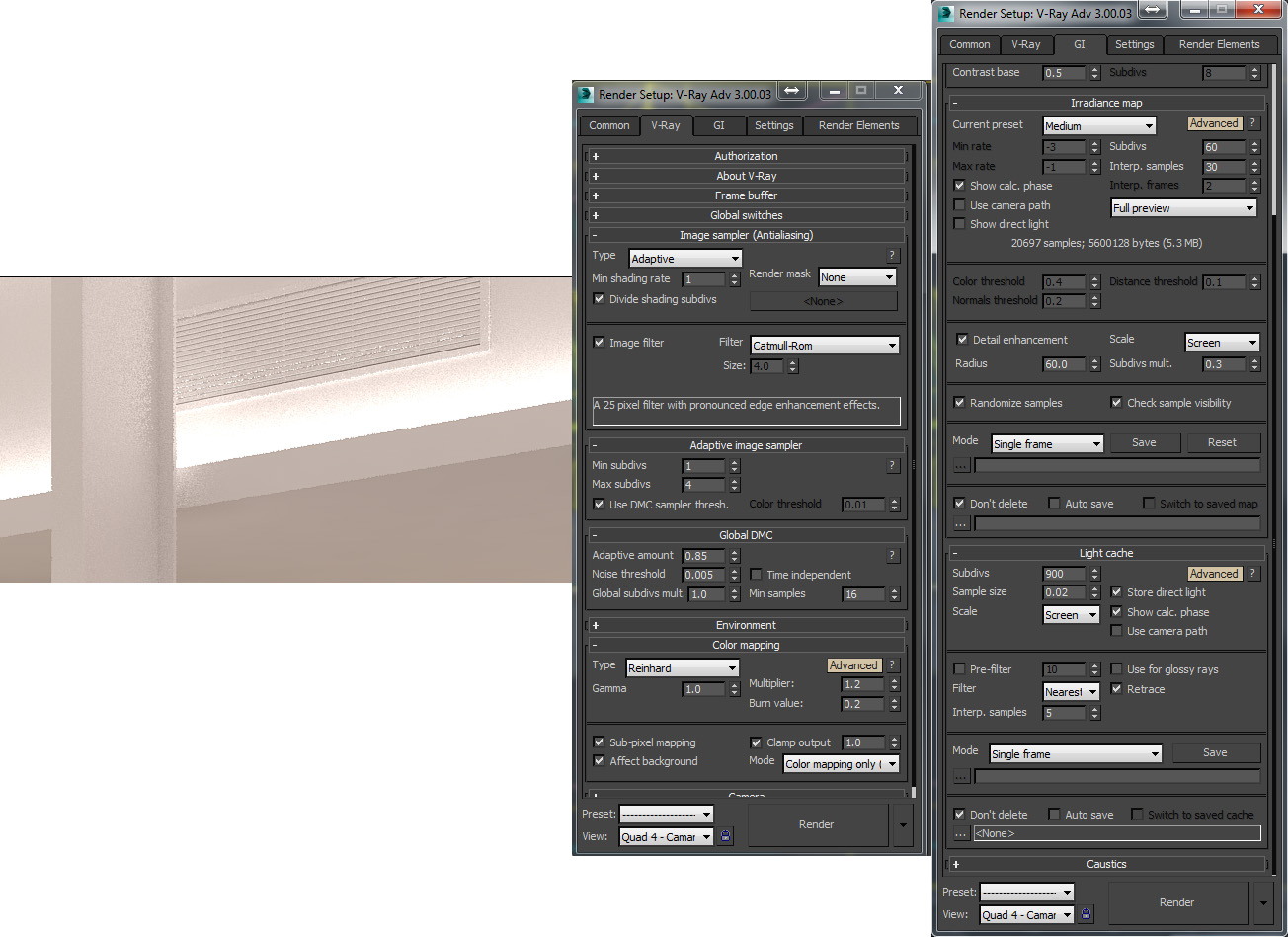Viewport: 1288px width, 937px height.
Task: Open Filter dropdown showing Catmull-Rom
Action: (x=825, y=346)
